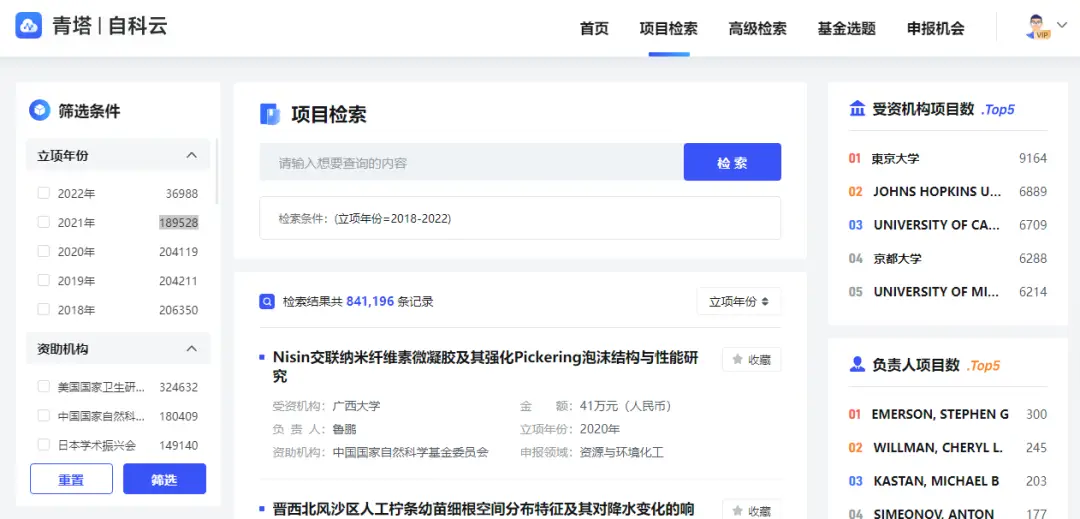This screenshot has width=1080, height=519.
Task: Click the highlighted count 189528
Action: click(x=178, y=222)
